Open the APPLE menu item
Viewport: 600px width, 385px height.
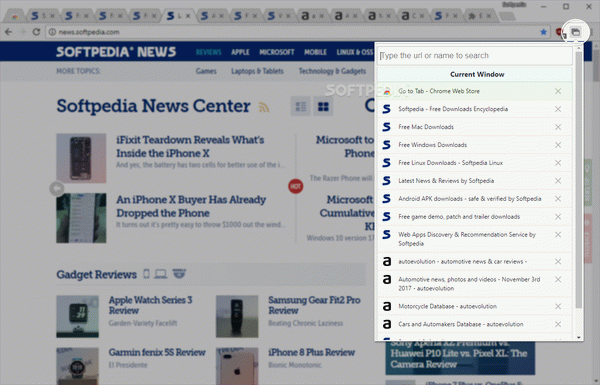(240, 52)
